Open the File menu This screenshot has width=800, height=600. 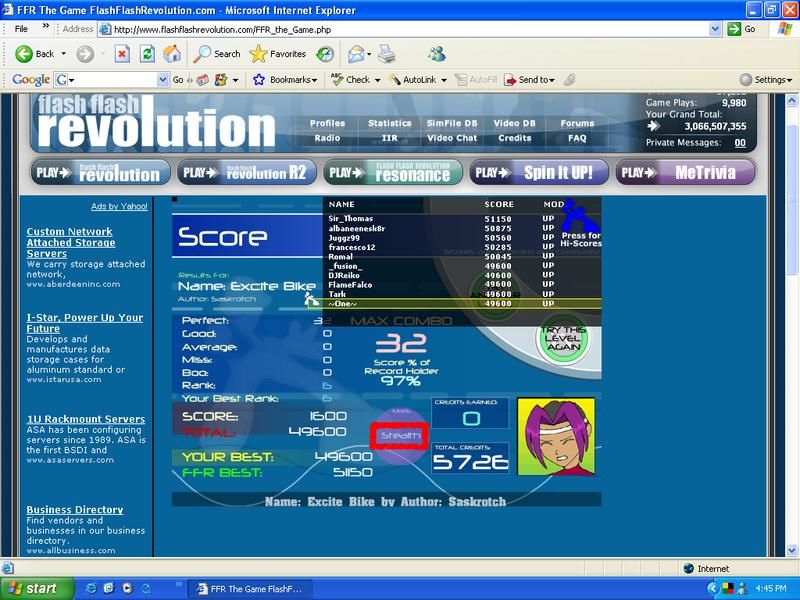point(21,29)
